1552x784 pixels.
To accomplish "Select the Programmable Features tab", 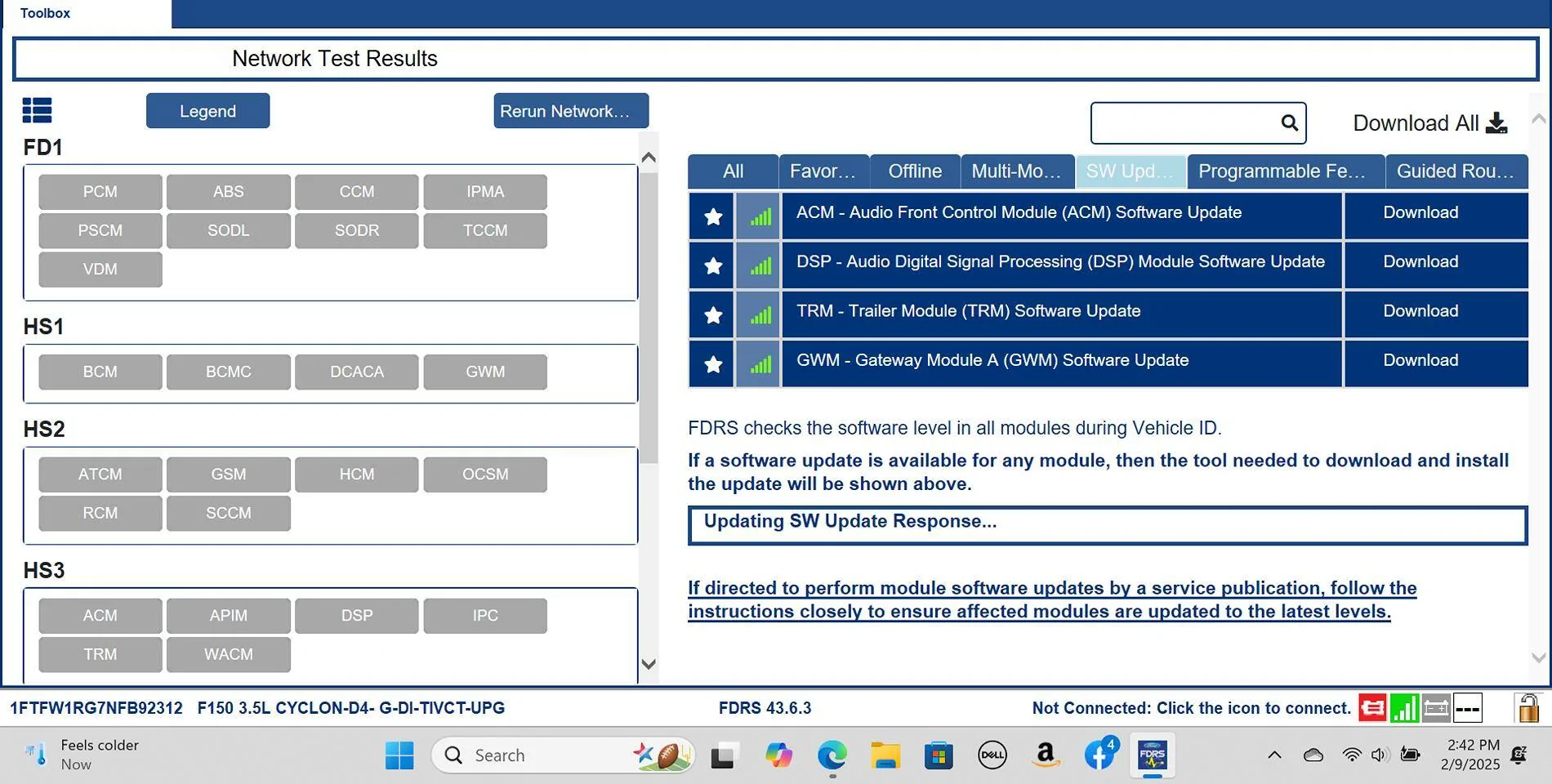I will click(x=1285, y=171).
